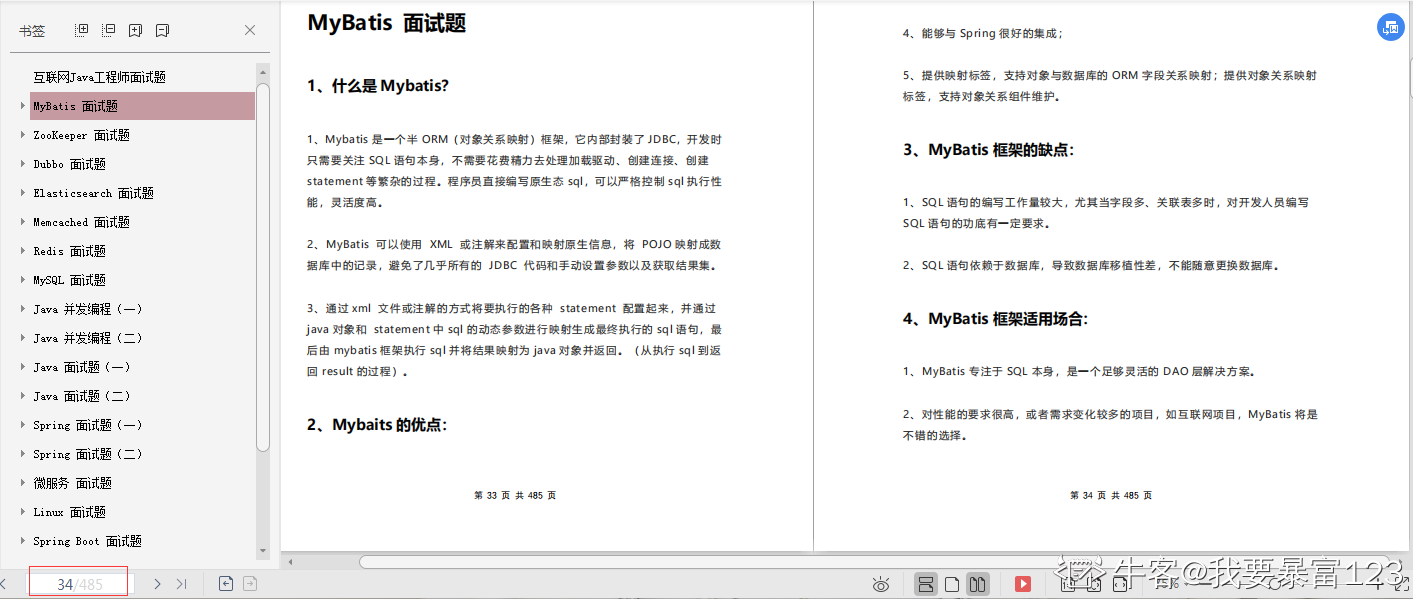
Task: Expand the MyBatis 面试题 bookmark
Action: point(23,106)
